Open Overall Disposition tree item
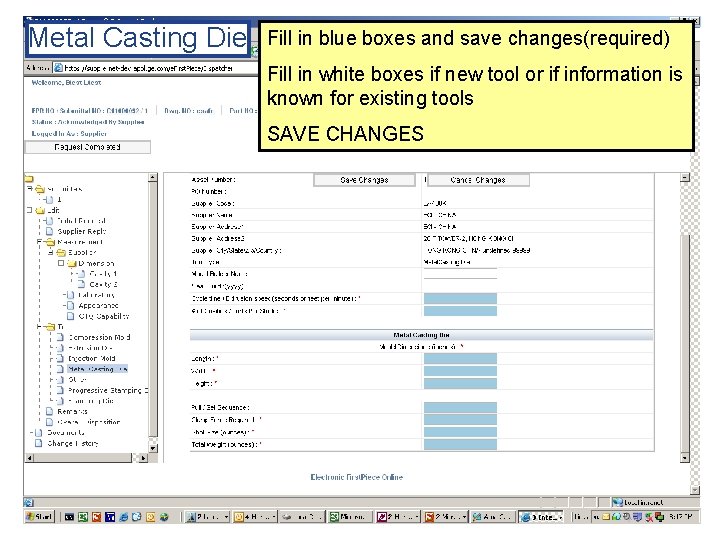This screenshot has height=540, width=720. click(89, 422)
